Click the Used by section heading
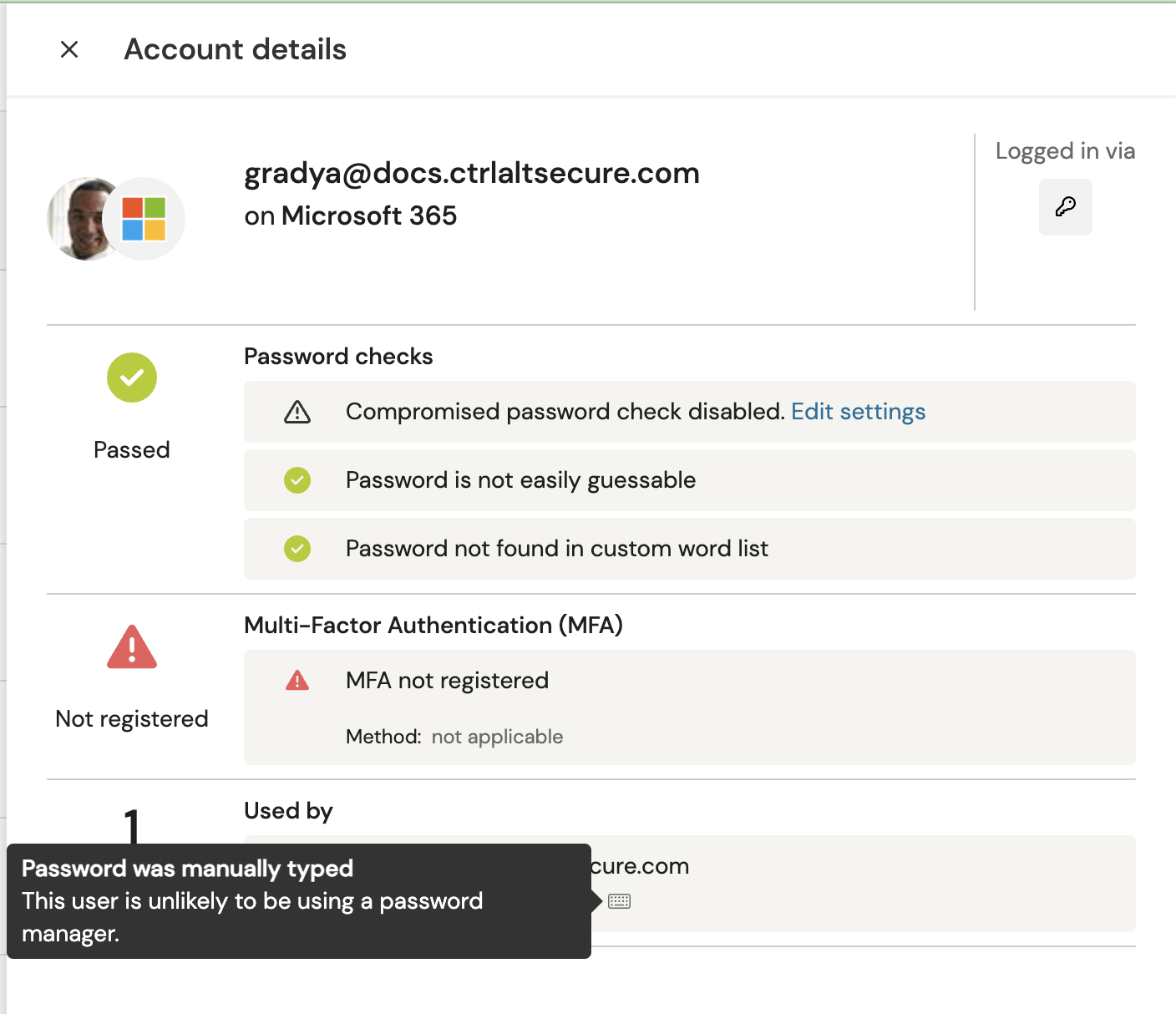 coord(288,811)
